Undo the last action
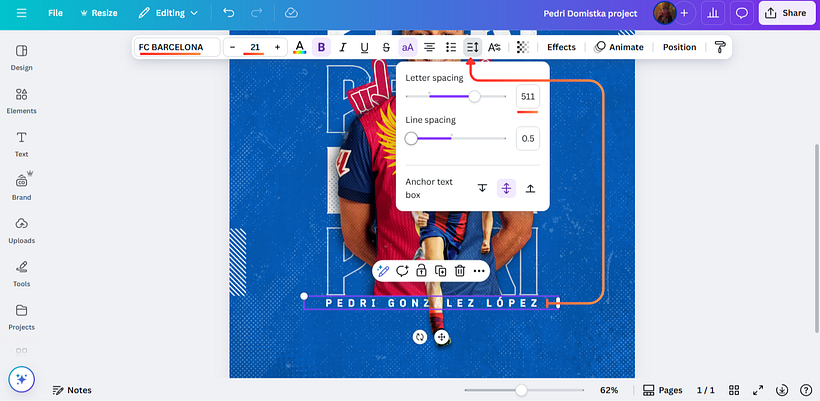This screenshot has height=401, width=820. (x=229, y=13)
